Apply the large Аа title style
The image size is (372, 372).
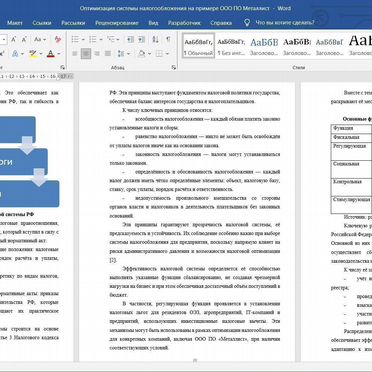pos(360,46)
